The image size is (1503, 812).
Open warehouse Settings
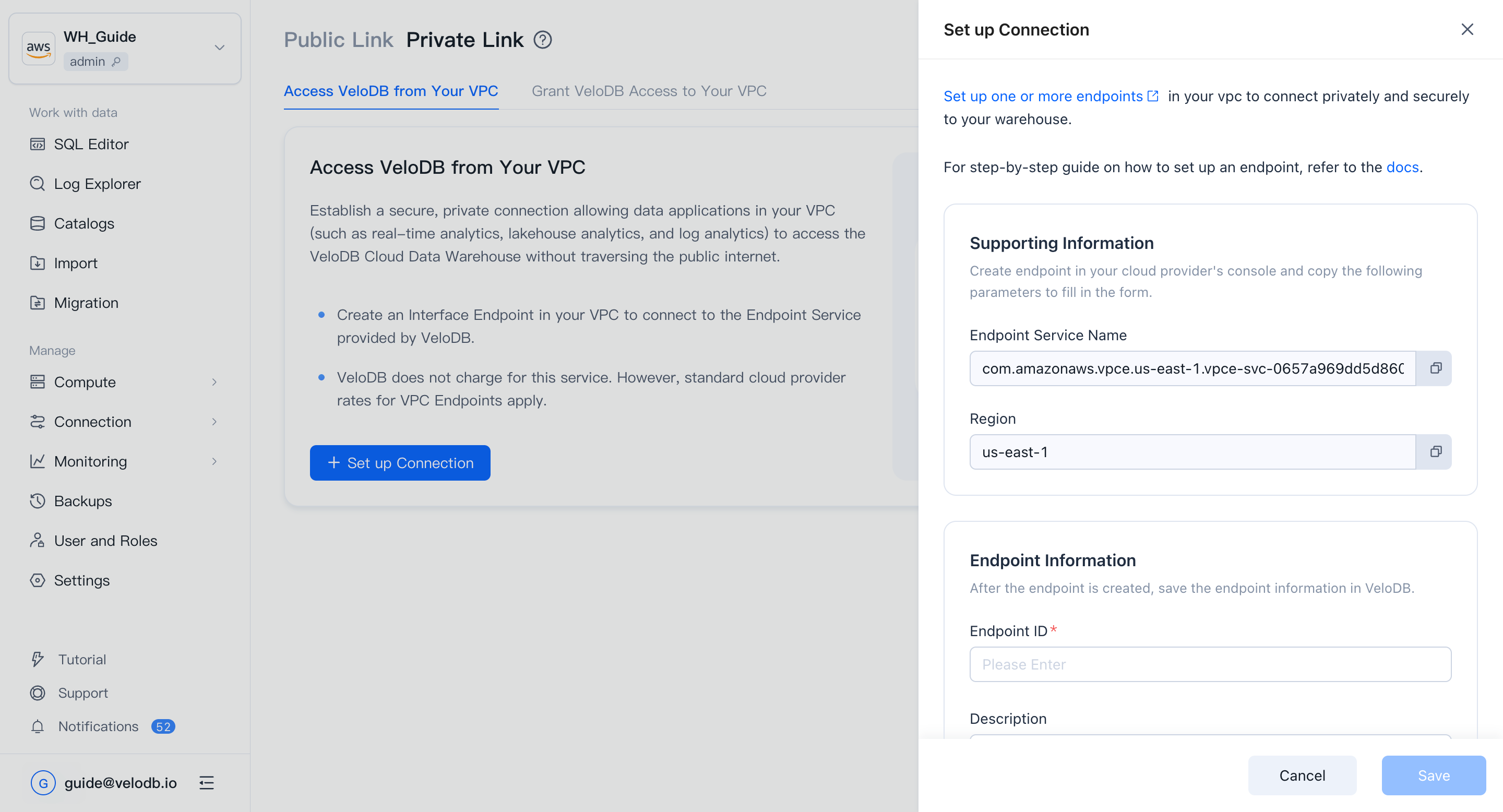click(82, 580)
